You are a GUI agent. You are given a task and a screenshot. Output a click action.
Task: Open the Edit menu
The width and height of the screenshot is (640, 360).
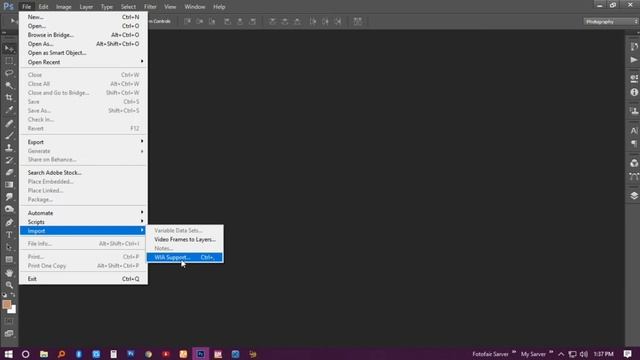point(43,7)
